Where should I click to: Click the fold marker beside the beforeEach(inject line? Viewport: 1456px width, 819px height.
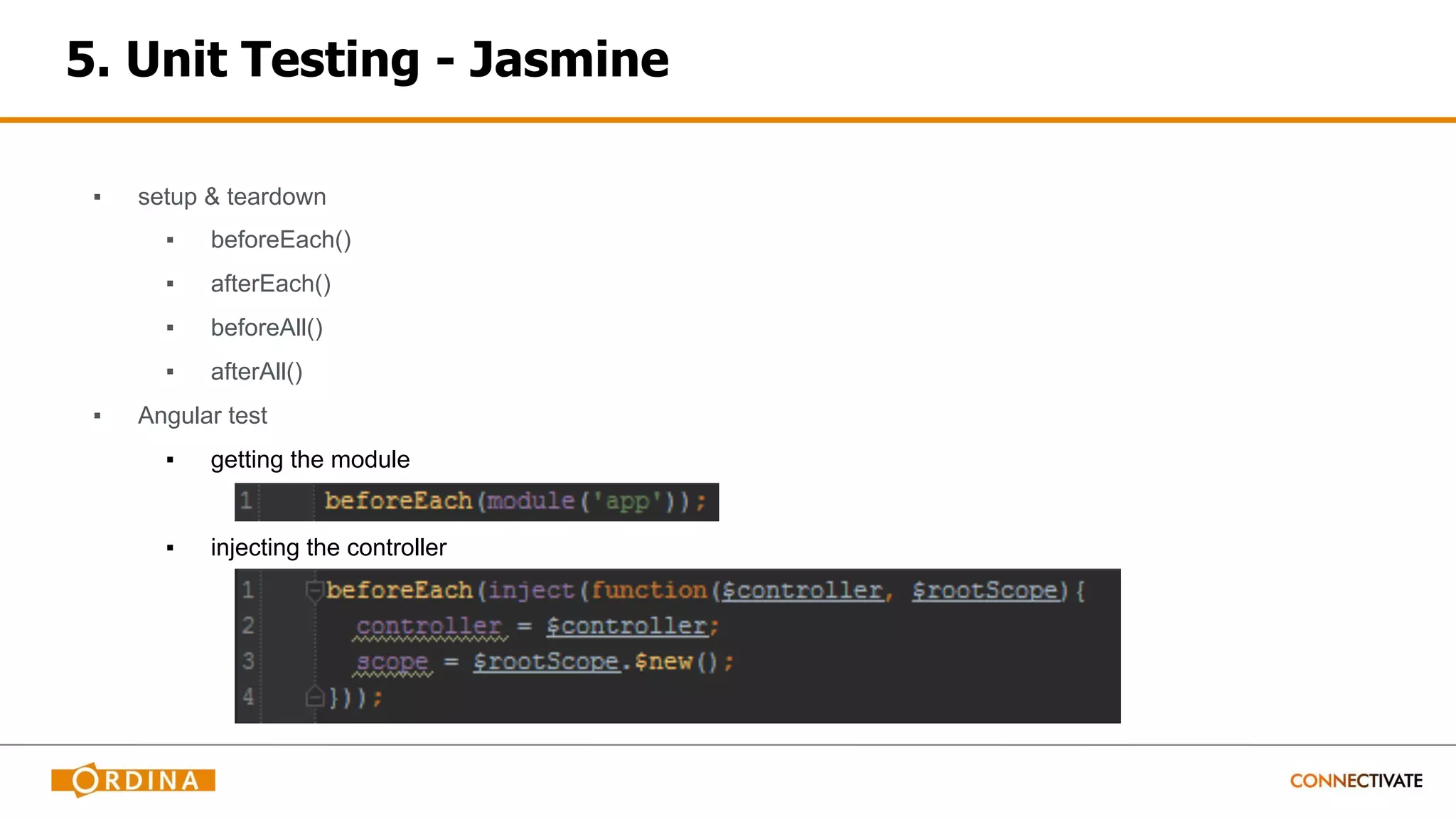pos(314,590)
